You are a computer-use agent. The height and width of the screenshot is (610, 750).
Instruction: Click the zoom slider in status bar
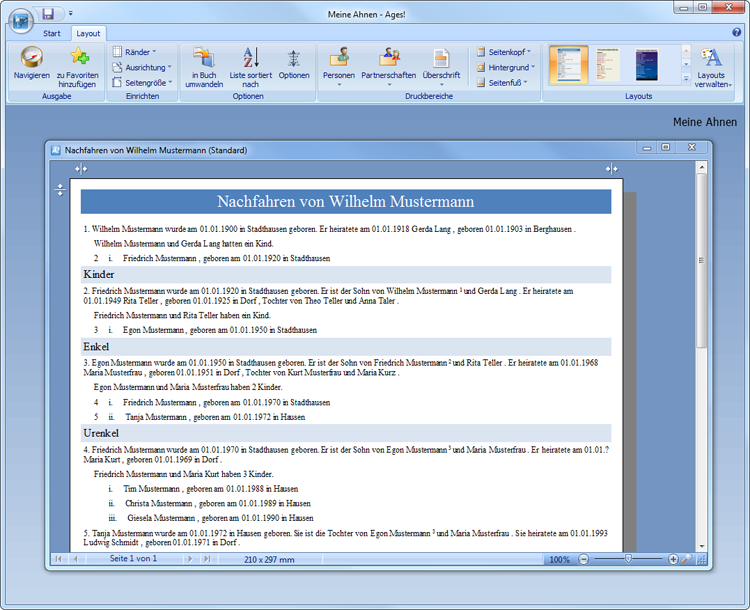(628, 560)
